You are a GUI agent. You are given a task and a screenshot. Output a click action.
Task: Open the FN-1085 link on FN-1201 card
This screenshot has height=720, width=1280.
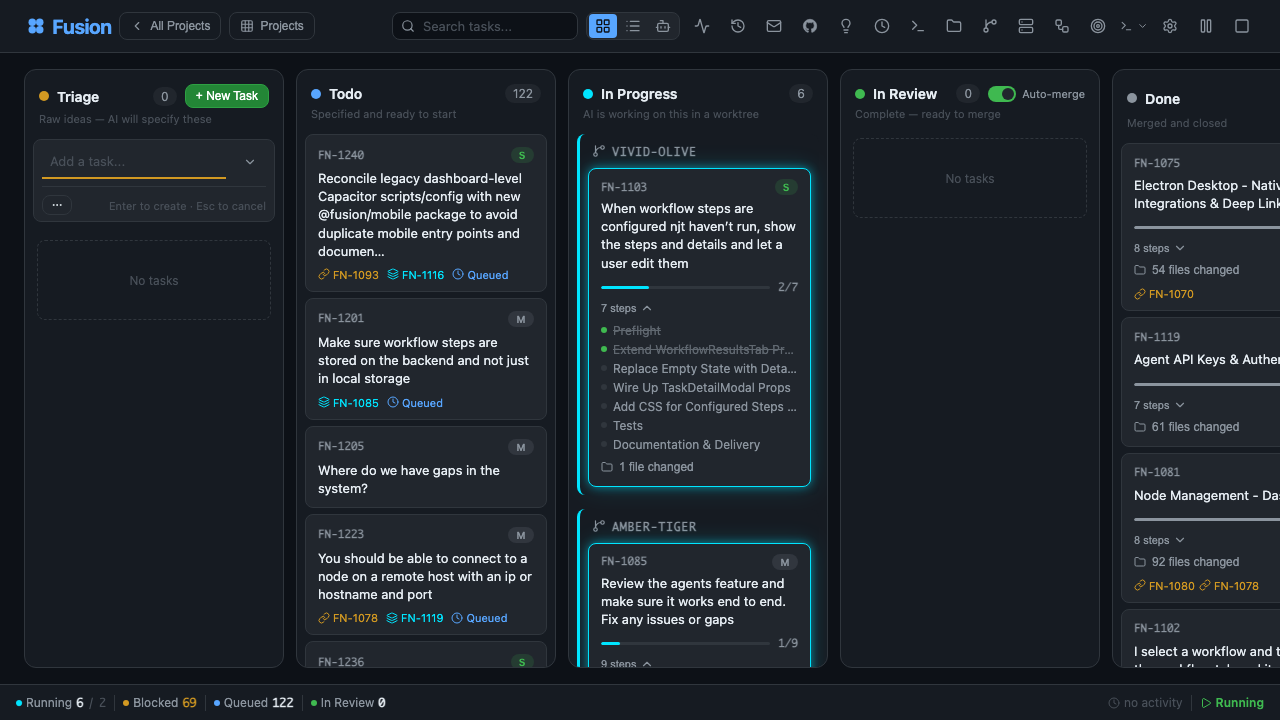click(x=349, y=403)
